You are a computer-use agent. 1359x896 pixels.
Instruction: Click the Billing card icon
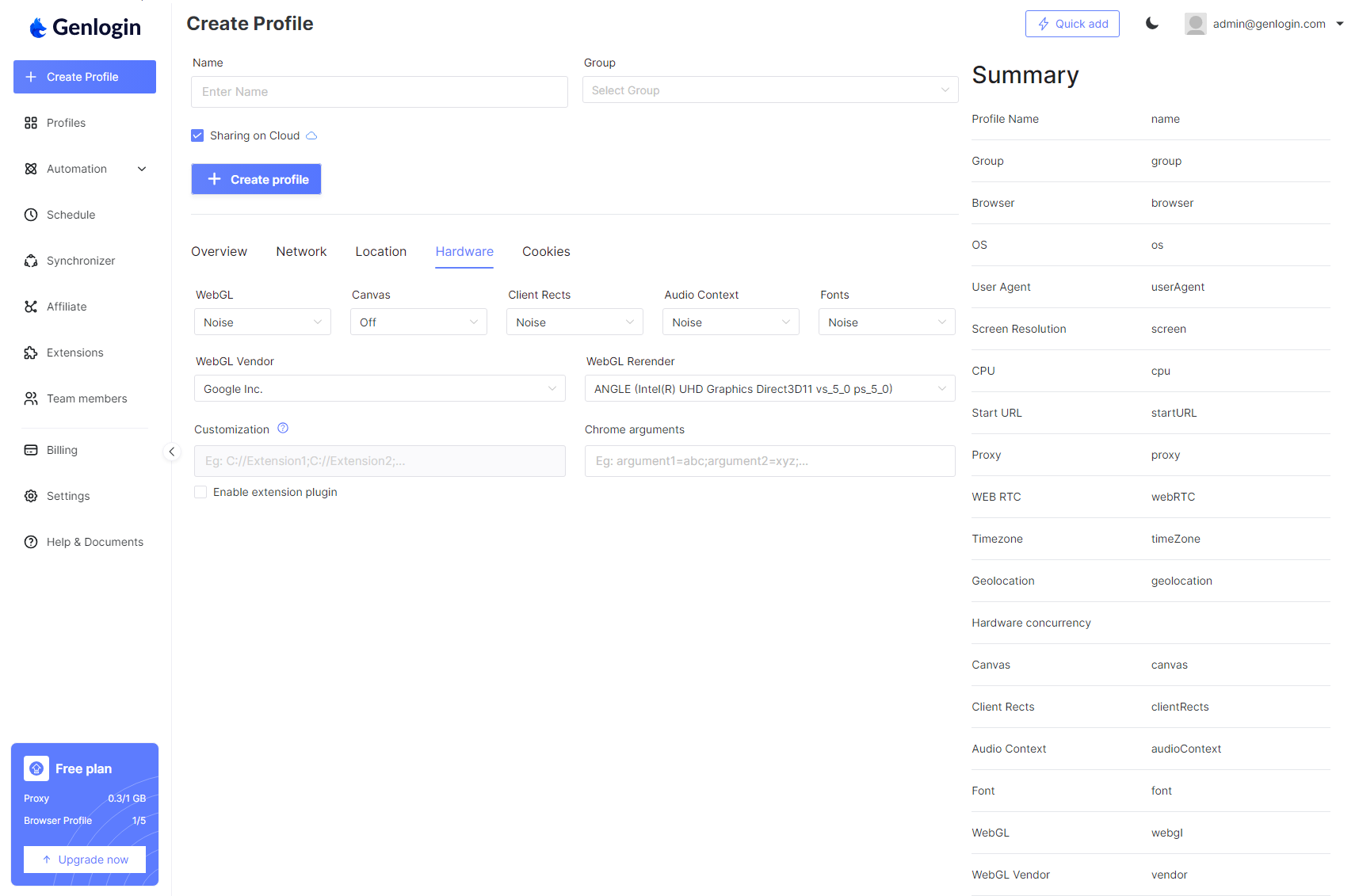click(31, 450)
